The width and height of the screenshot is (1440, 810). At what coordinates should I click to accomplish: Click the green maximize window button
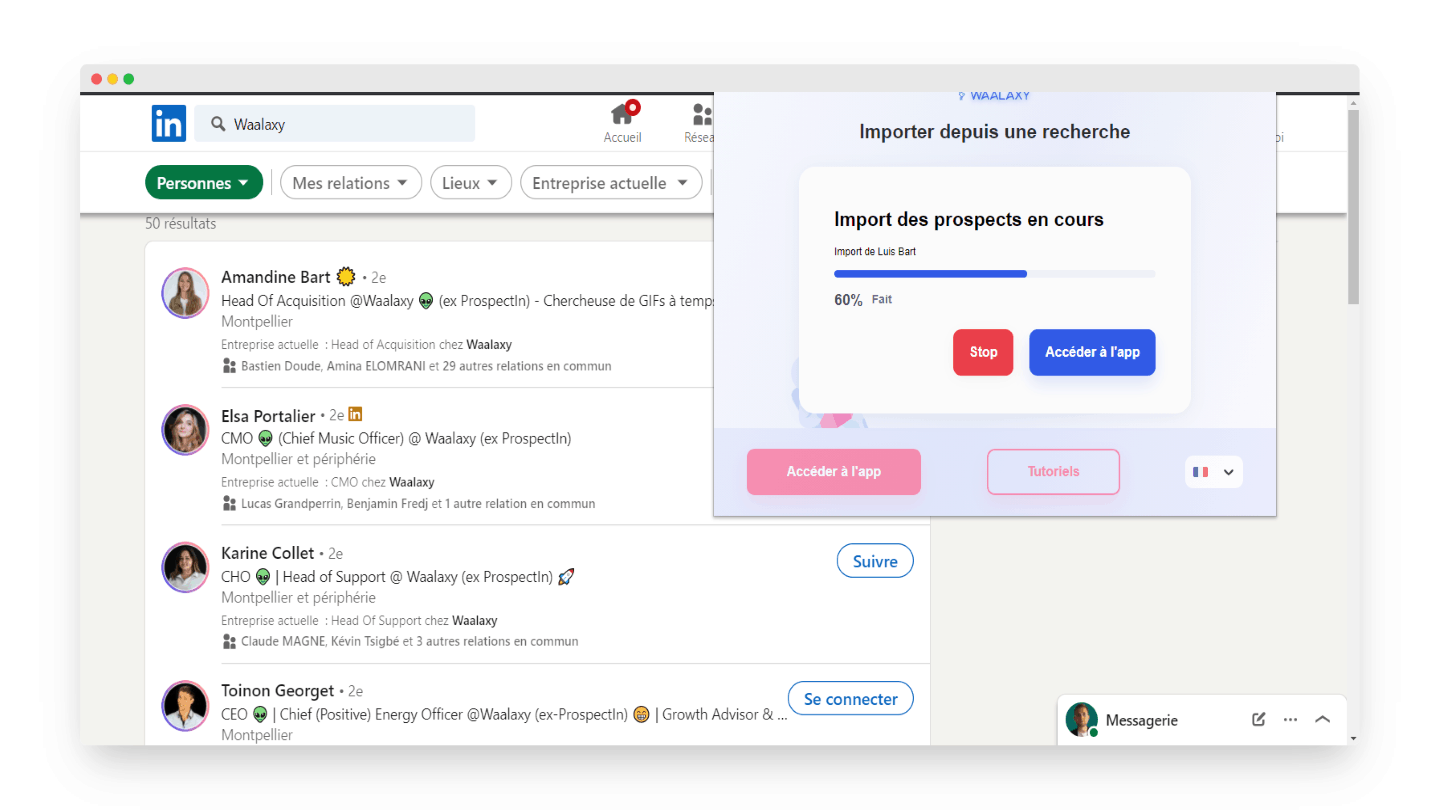pyautogui.click(x=128, y=79)
